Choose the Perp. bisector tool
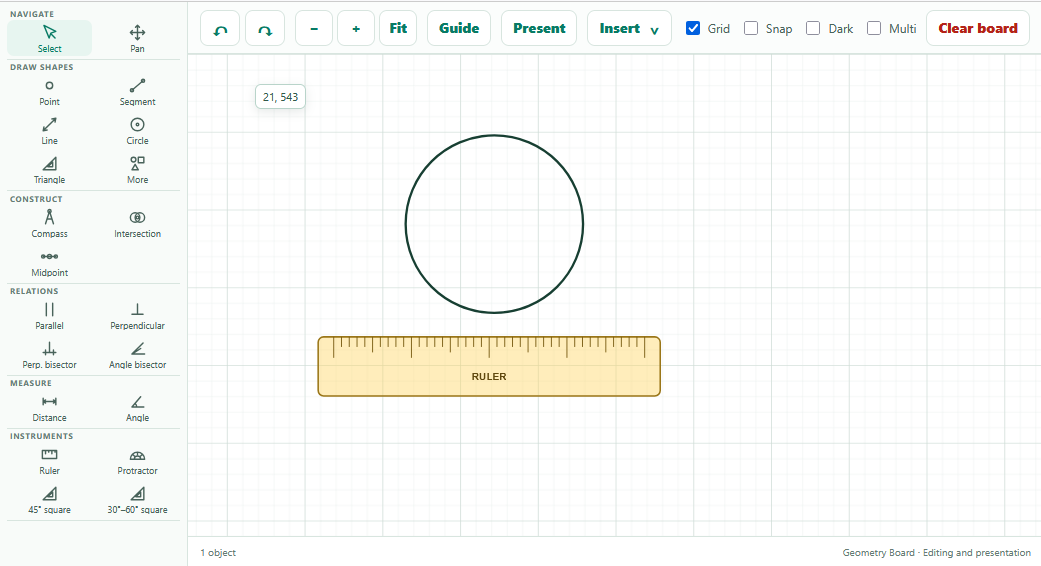 [50, 356]
